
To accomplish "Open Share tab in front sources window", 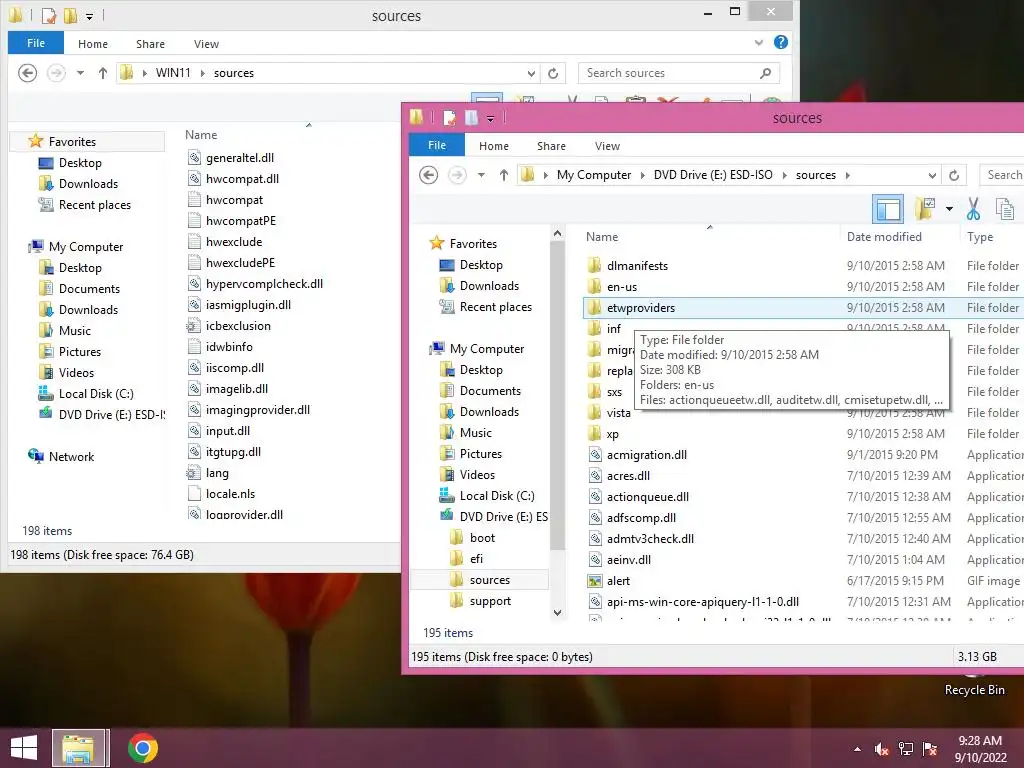I will [551, 146].
